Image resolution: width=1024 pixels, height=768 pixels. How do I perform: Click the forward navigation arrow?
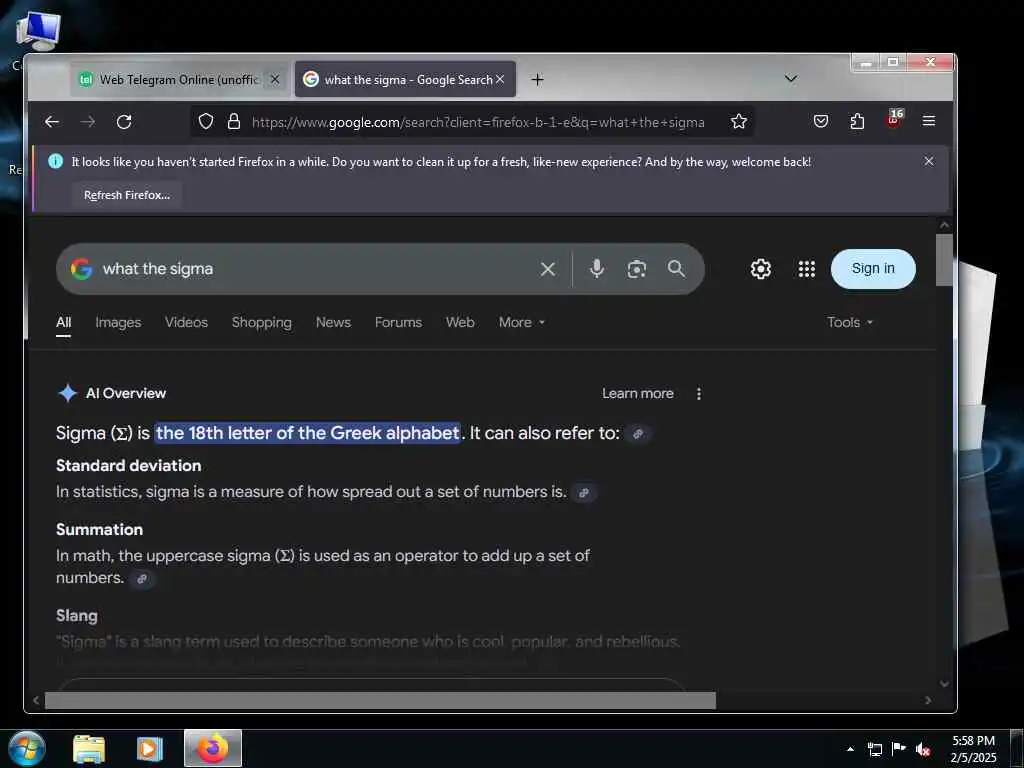(x=88, y=121)
